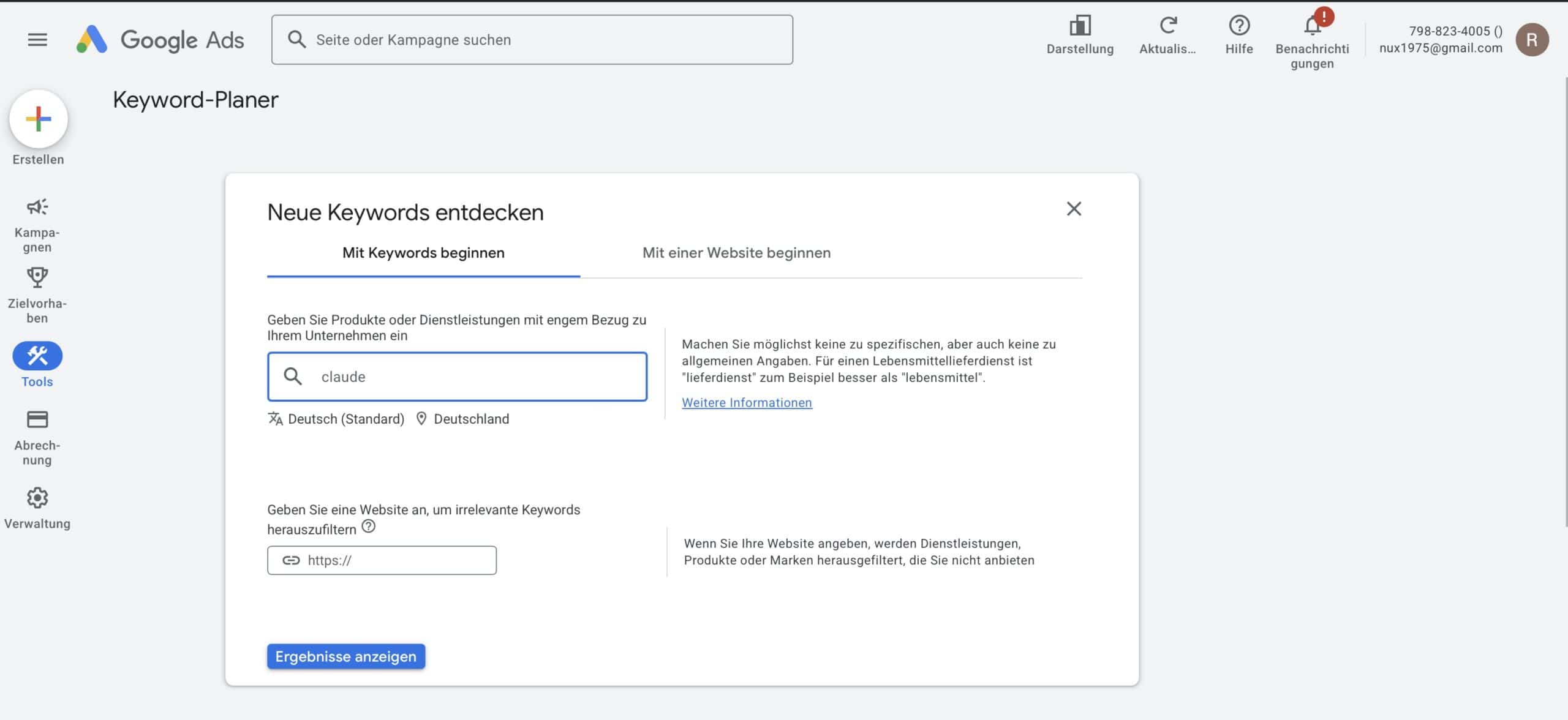Change the language Deutsch (Standard)
The image size is (1568, 720).
[x=336, y=419]
